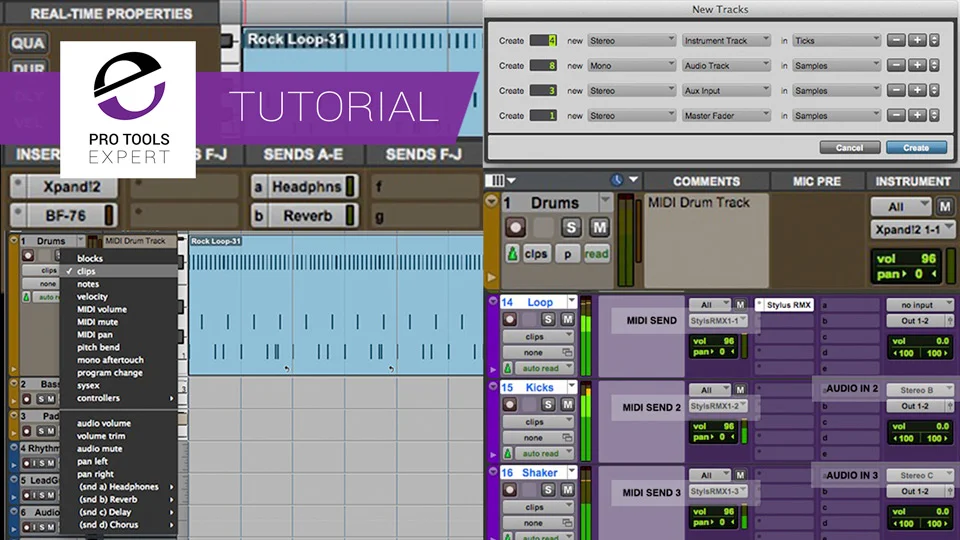Remove the Instrument Track row with minus button
The image size is (960, 540).
pyautogui.click(x=896, y=40)
